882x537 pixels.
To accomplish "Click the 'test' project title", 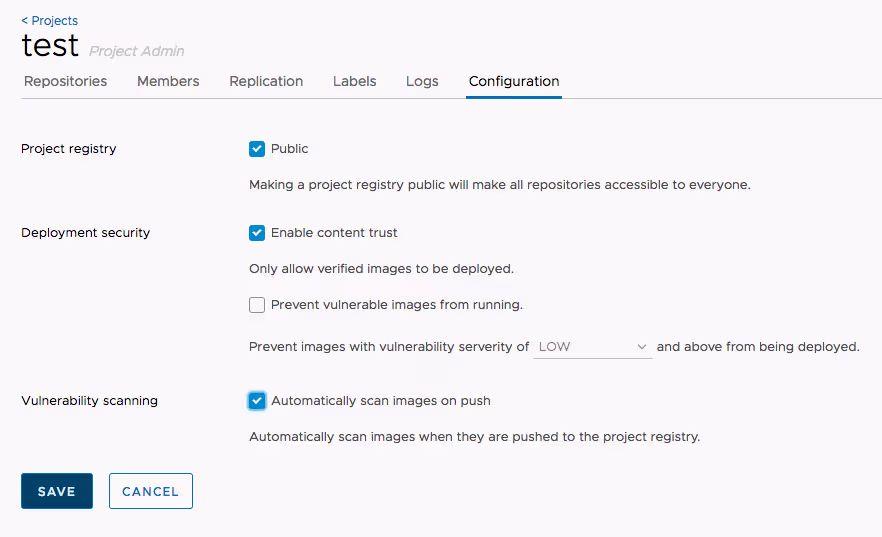I will [x=50, y=46].
